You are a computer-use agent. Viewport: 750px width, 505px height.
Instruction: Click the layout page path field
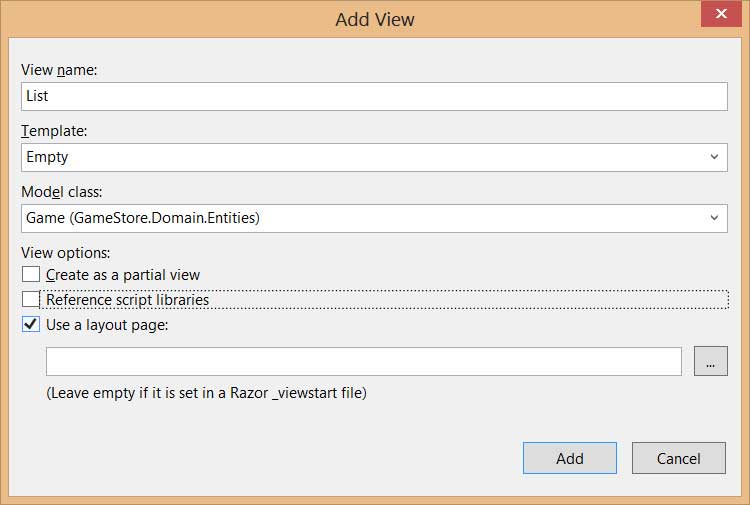click(x=364, y=362)
